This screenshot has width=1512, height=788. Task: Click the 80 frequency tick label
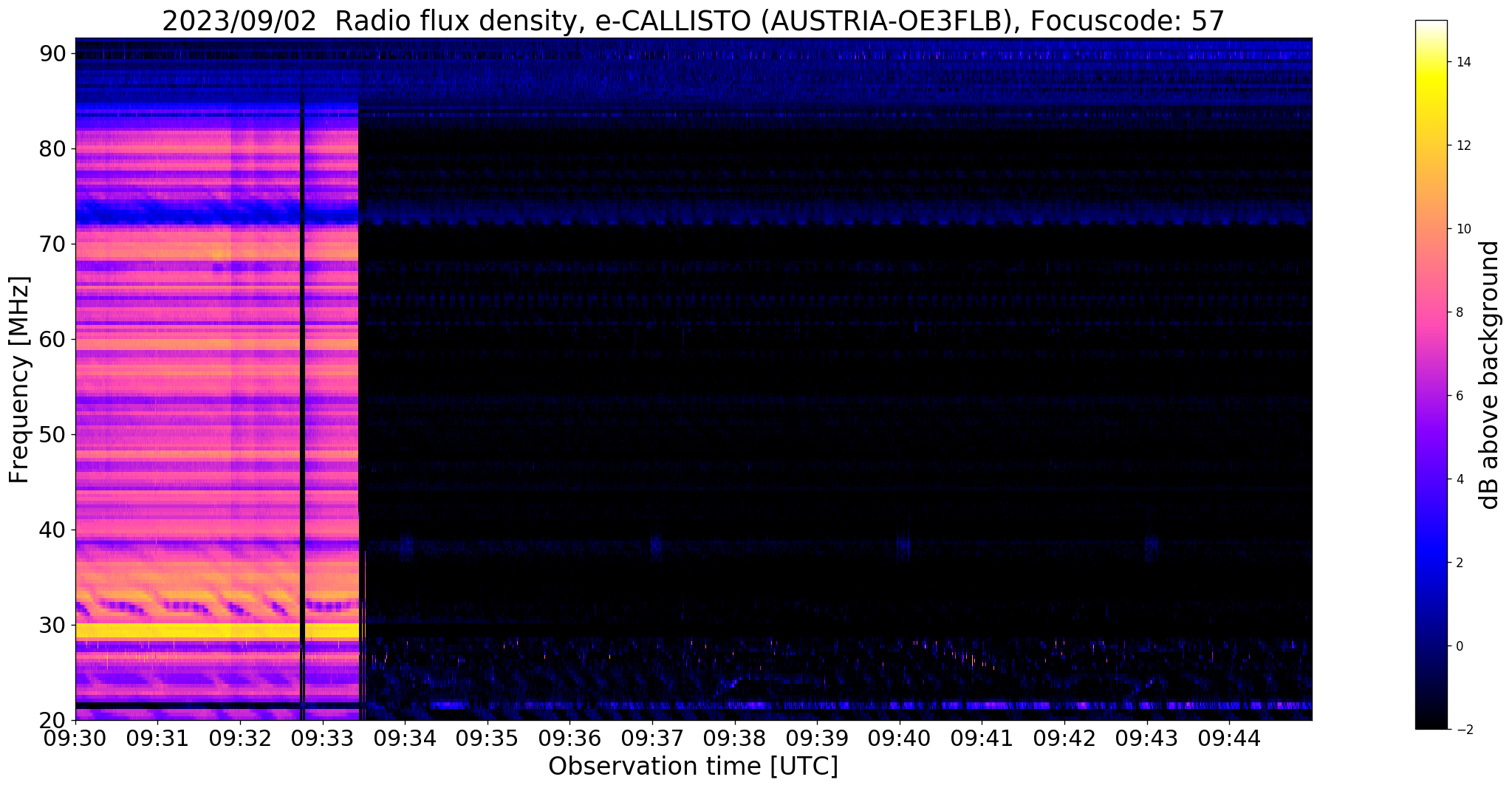click(54, 148)
